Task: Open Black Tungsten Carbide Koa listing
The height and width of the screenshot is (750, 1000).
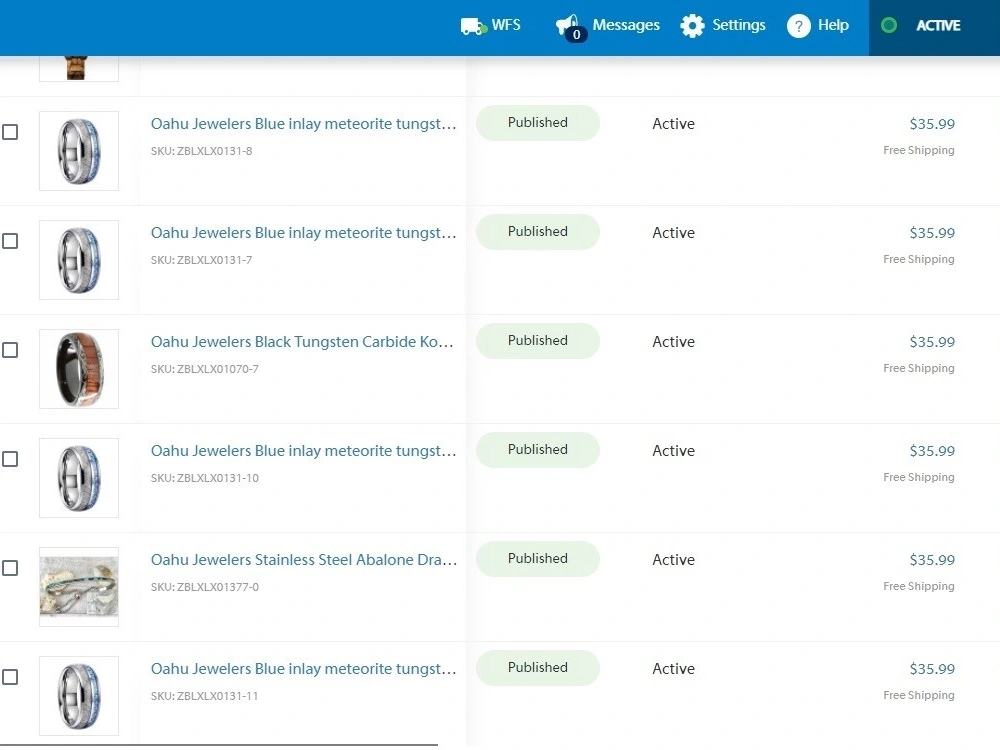Action: coord(302,342)
